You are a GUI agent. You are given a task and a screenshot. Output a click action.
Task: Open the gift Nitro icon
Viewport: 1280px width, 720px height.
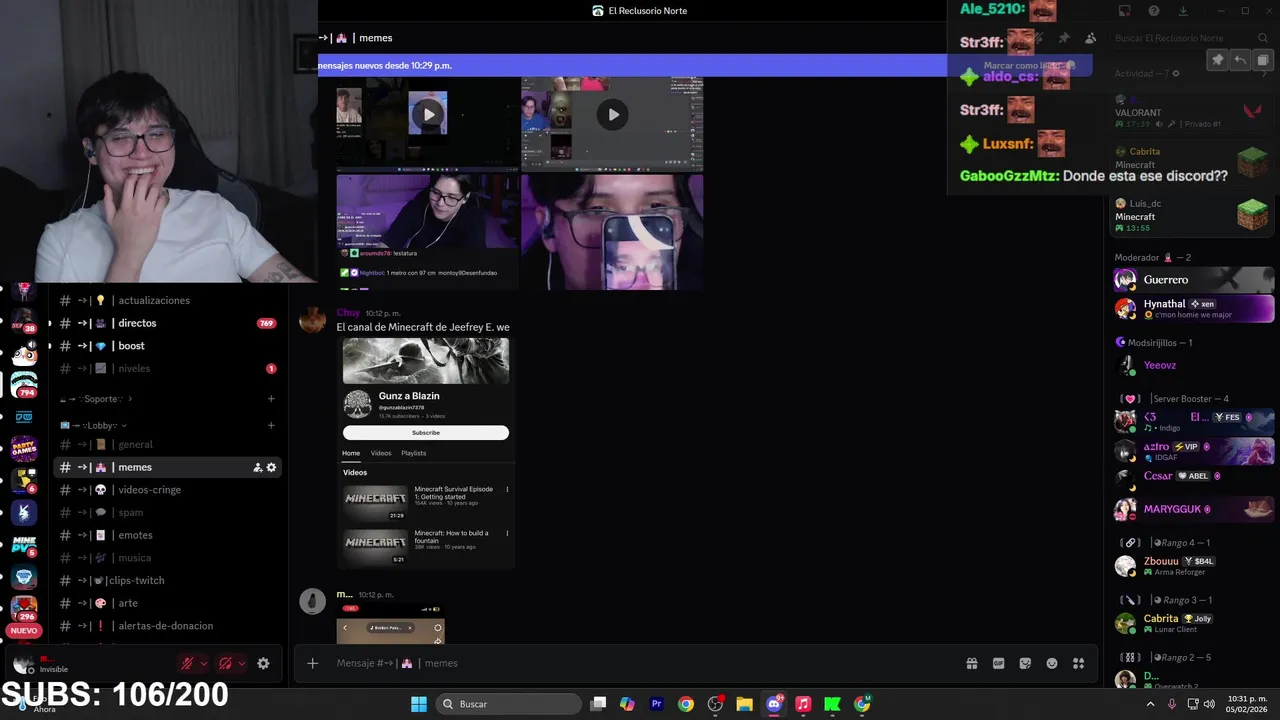coord(971,663)
